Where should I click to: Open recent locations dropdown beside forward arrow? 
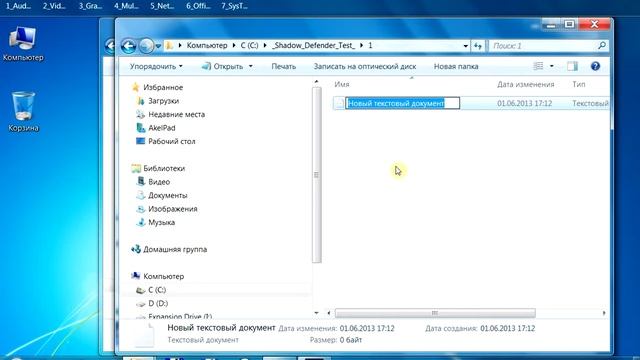point(158,46)
